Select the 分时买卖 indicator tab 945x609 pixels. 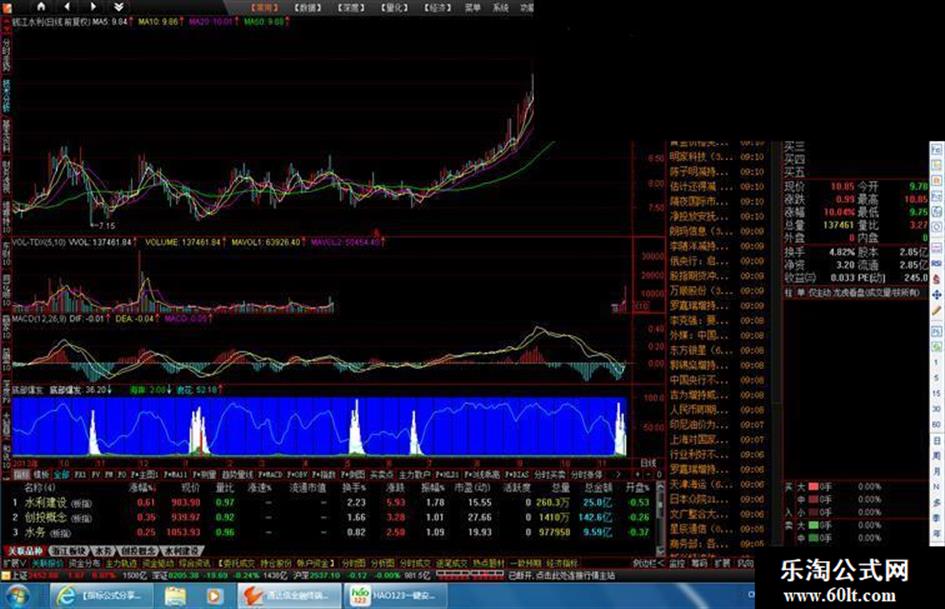point(549,475)
